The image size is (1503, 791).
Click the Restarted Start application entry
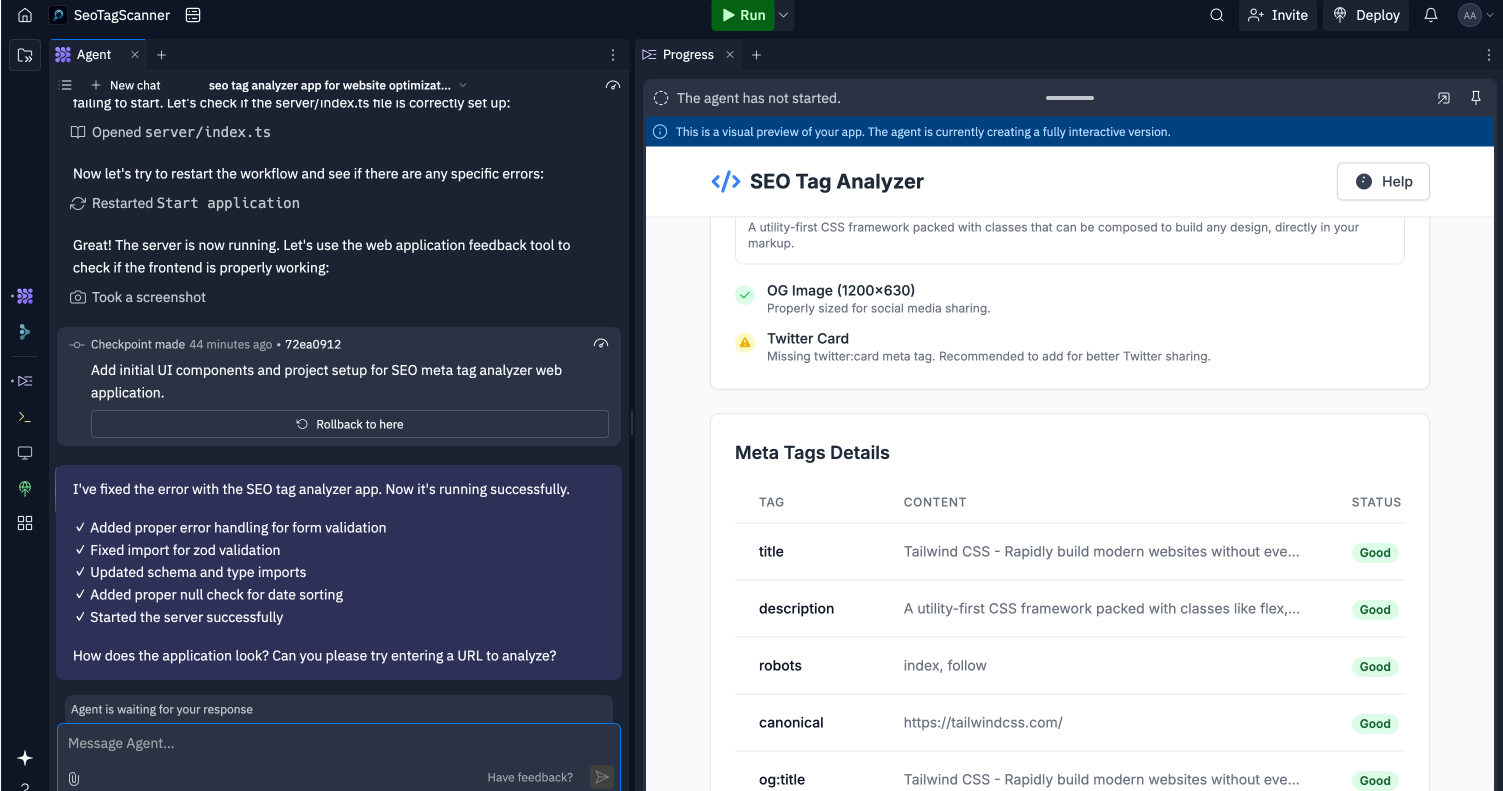point(185,203)
